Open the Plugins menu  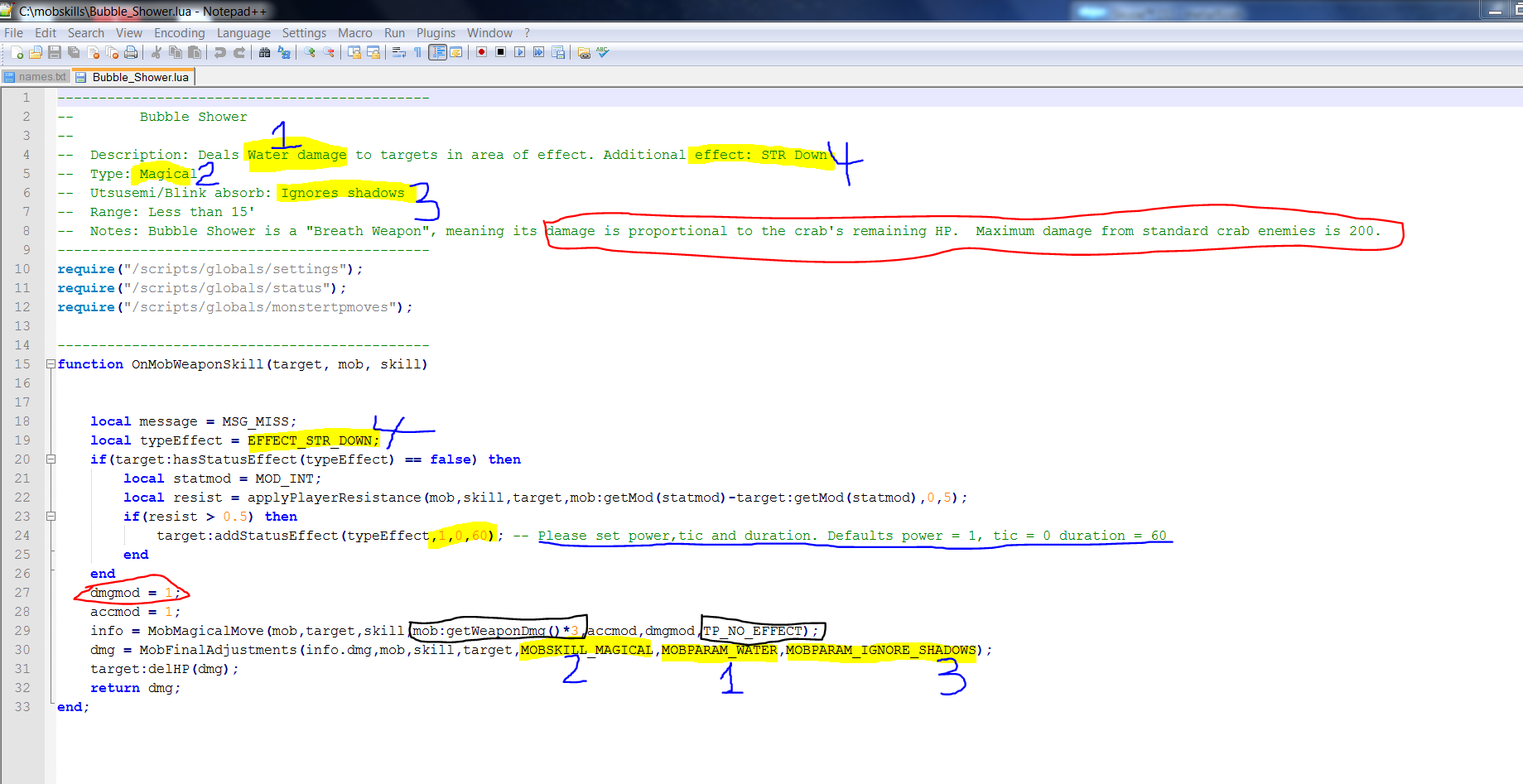coord(436,33)
